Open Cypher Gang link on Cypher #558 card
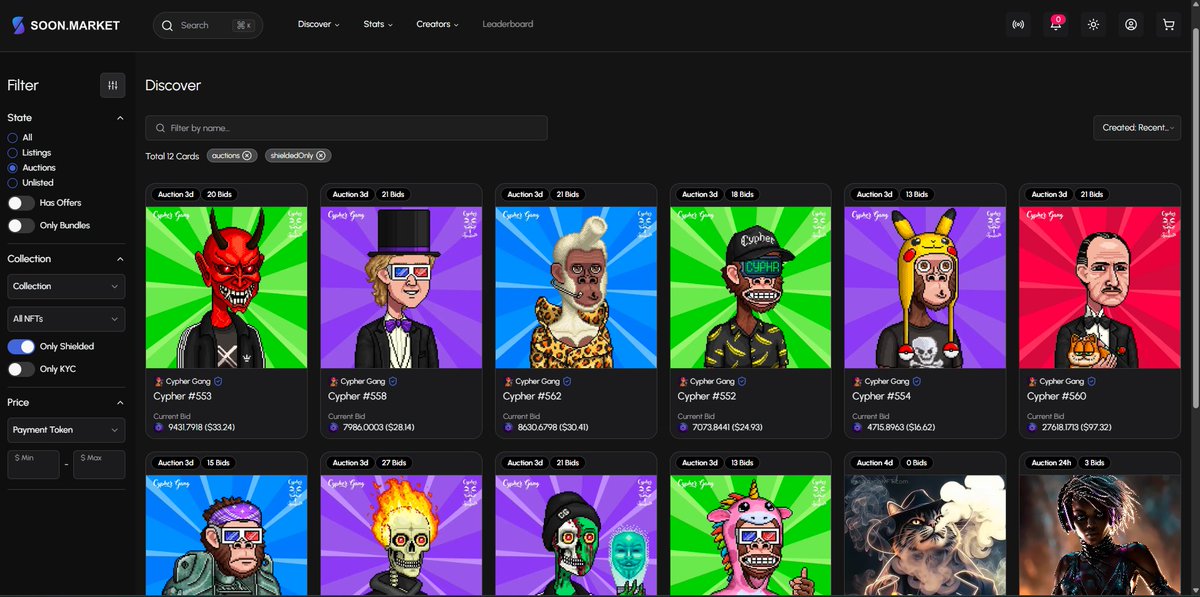Viewport: 1200px width, 597px height. click(362, 381)
